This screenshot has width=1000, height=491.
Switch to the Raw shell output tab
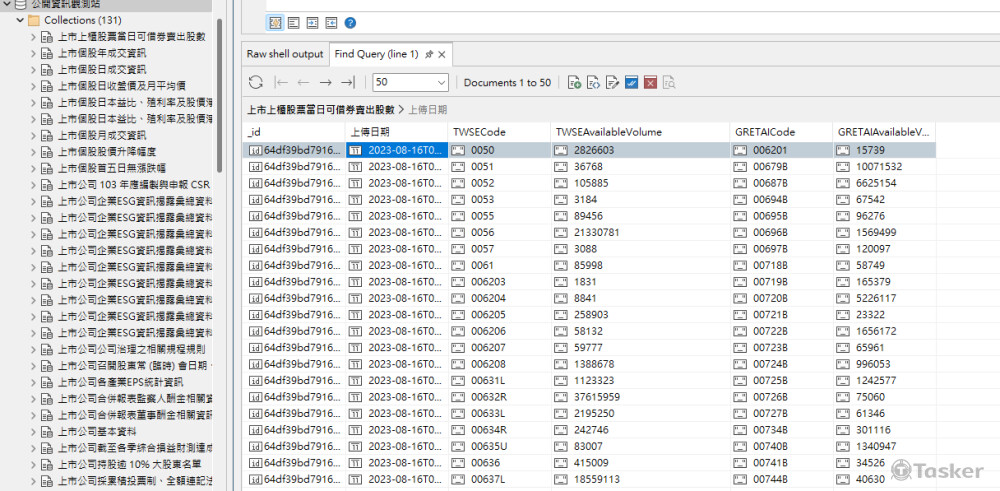click(x=285, y=54)
